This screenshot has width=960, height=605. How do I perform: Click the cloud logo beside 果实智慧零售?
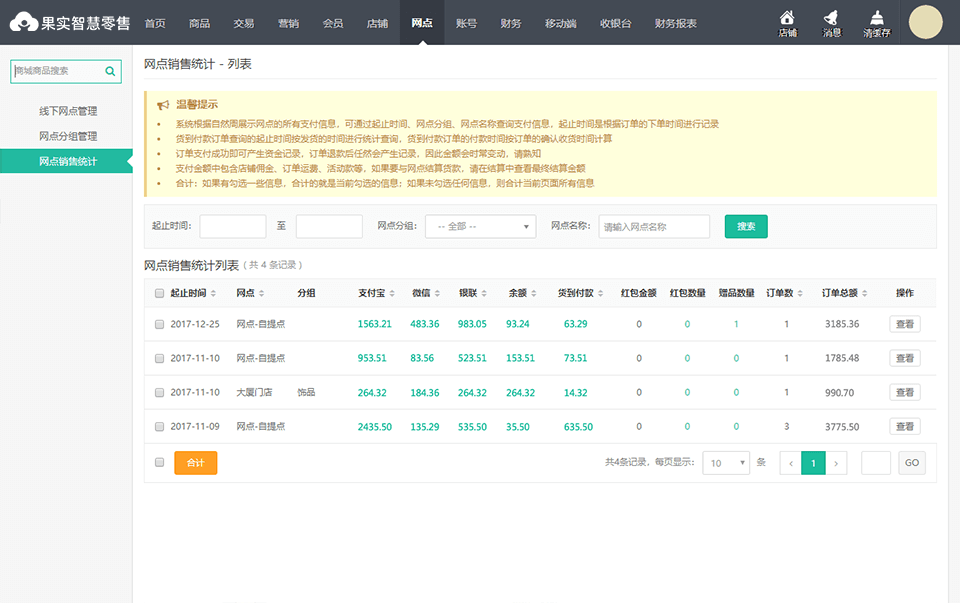tap(22, 20)
